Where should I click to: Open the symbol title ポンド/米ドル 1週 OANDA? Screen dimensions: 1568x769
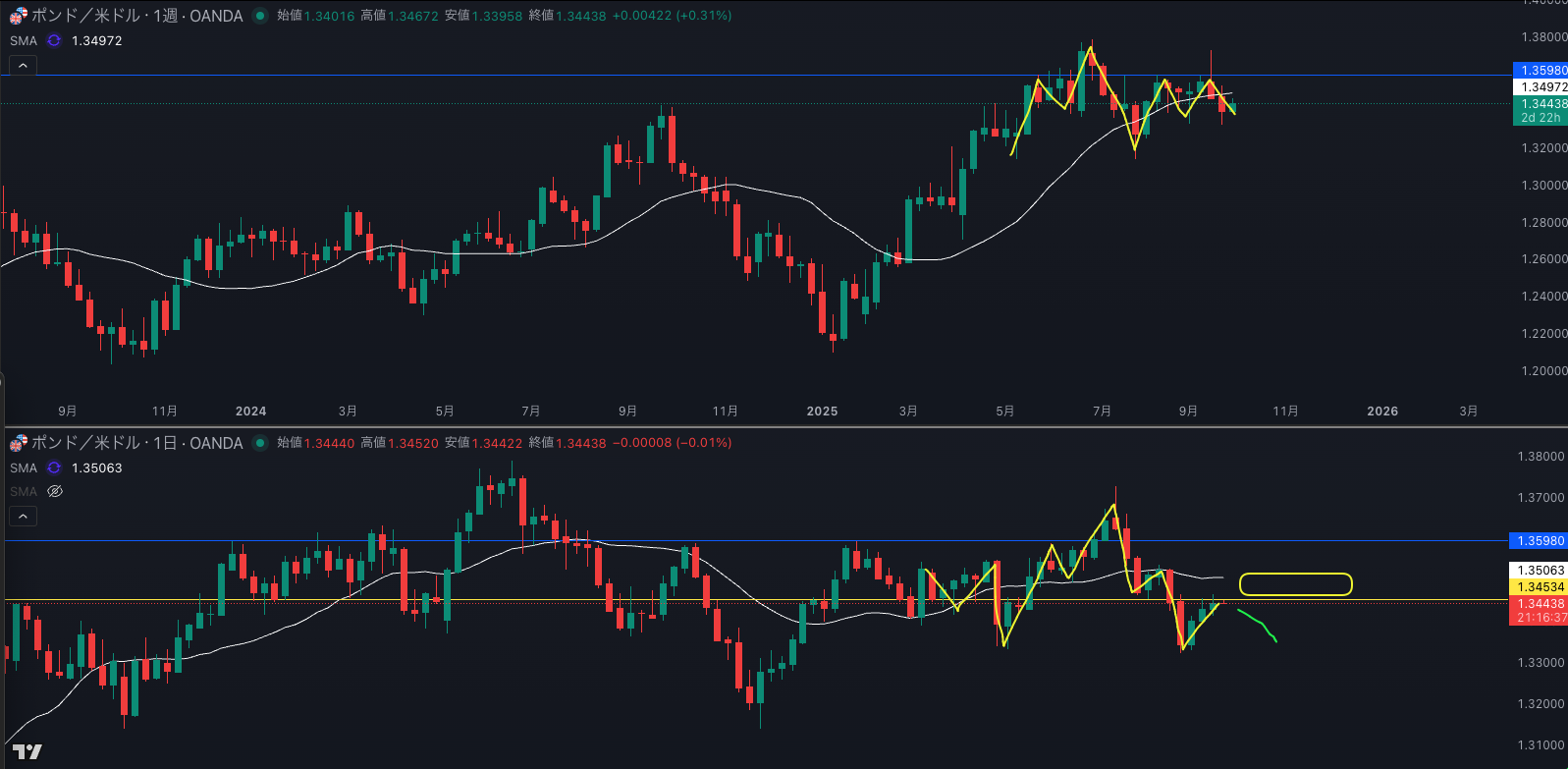(x=137, y=16)
